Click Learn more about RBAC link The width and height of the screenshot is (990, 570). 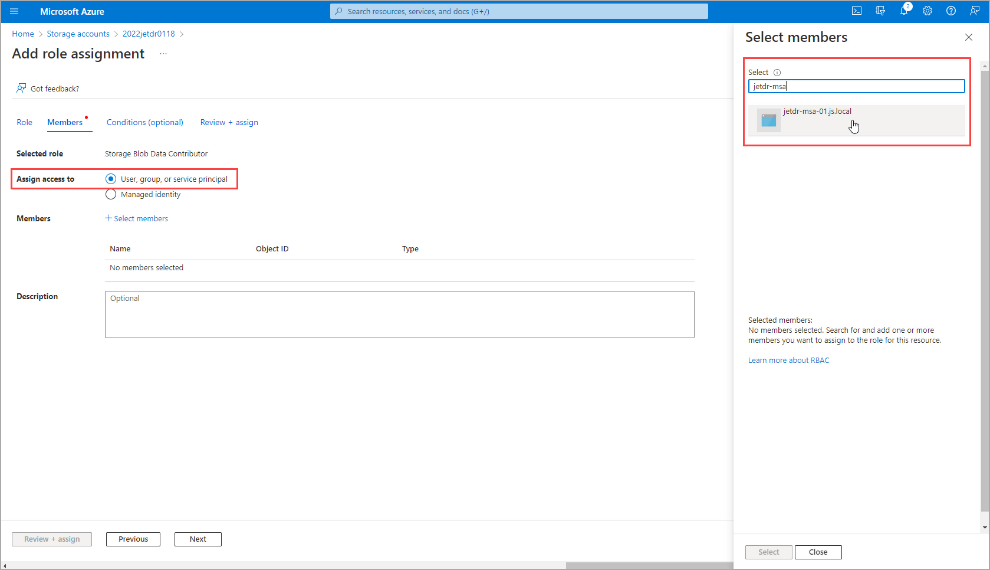tap(788, 360)
